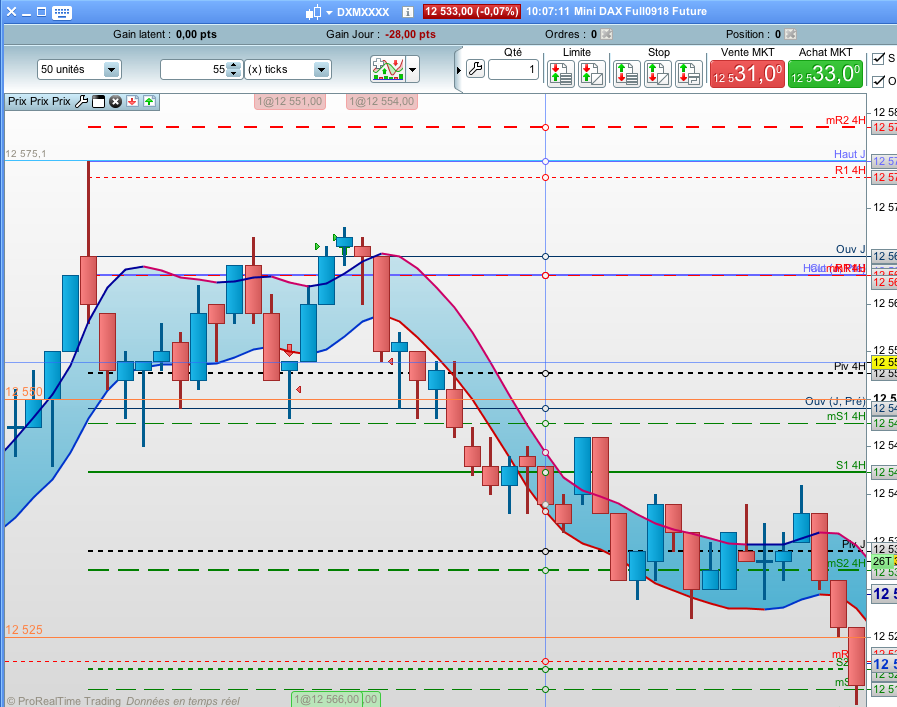Click the Vente MKT sell button
897x707 pixels.
[747, 74]
